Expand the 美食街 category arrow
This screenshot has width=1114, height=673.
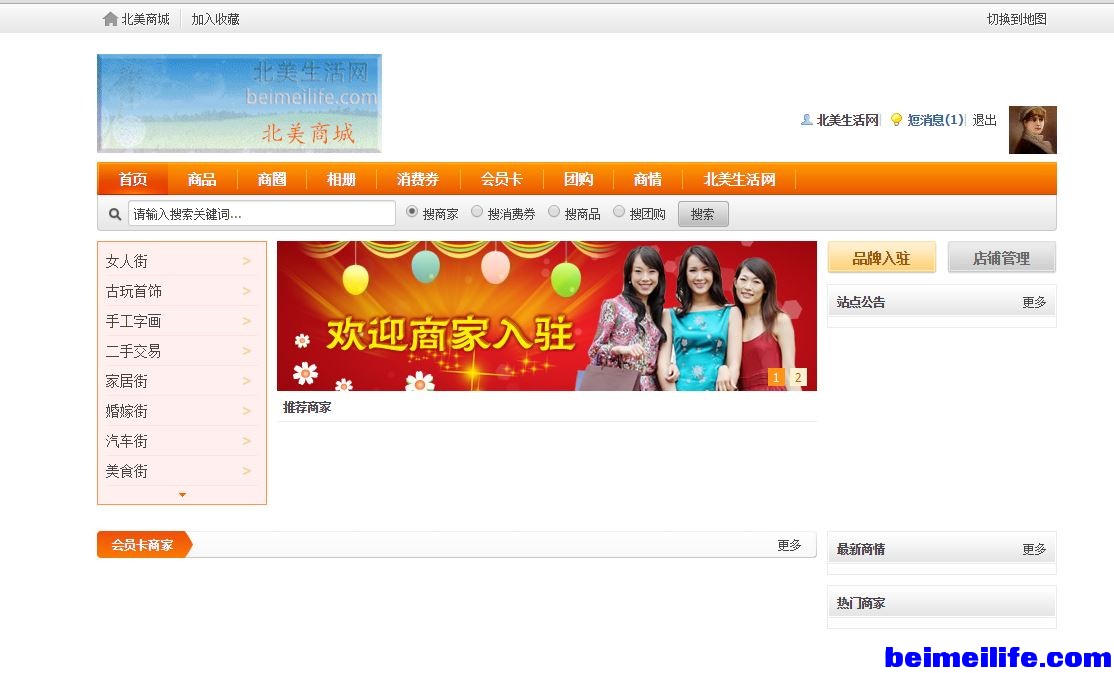(x=246, y=471)
